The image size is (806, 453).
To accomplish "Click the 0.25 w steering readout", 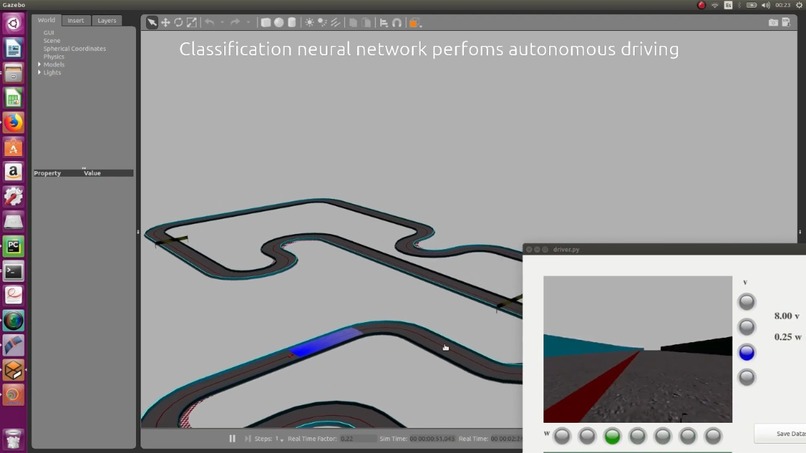I will (x=787, y=337).
